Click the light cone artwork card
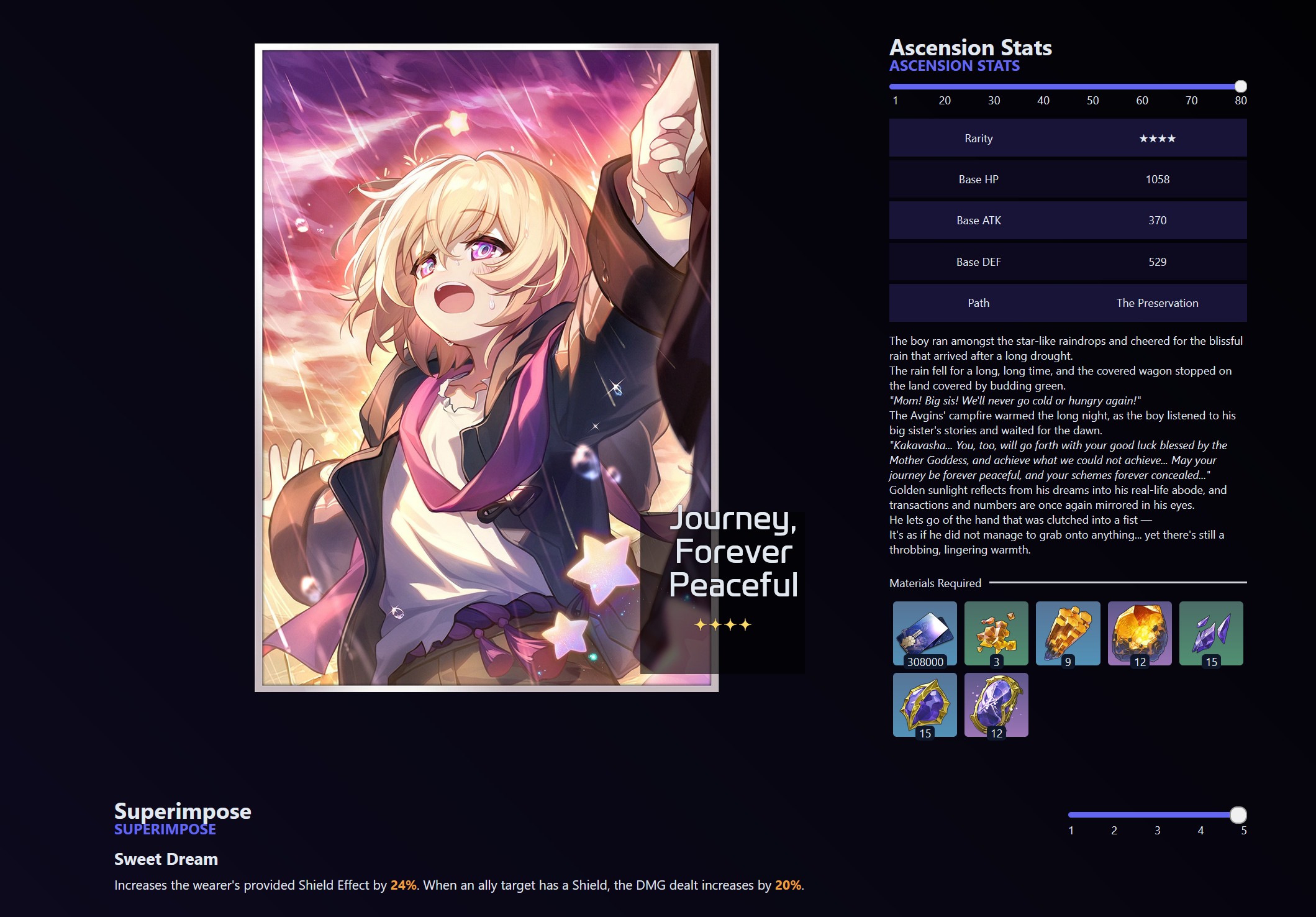The width and height of the screenshot is (1316, 917). 486,368
